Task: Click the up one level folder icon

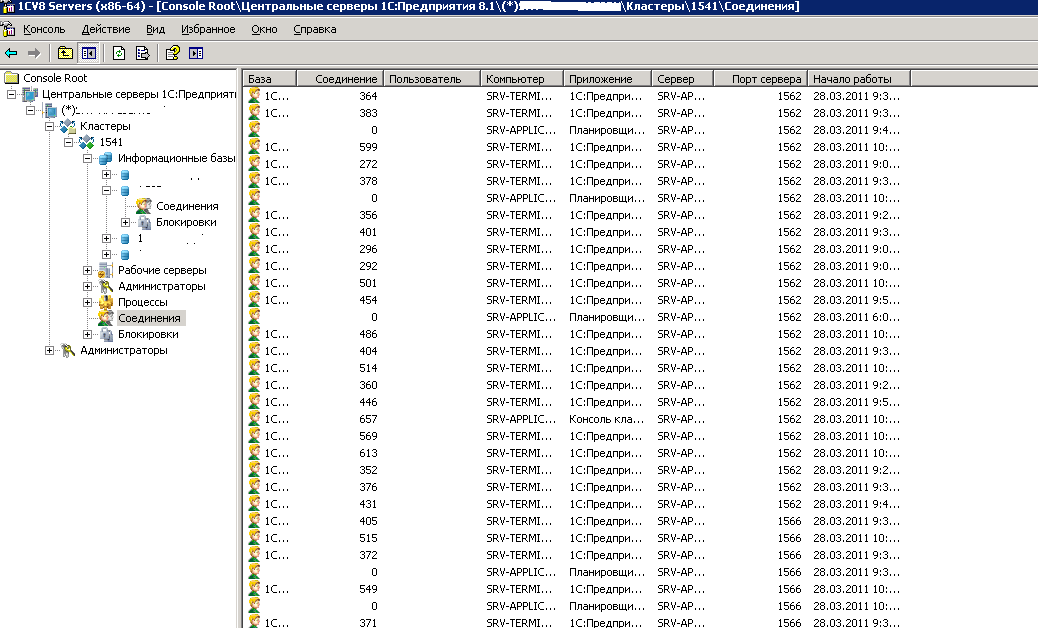Action: (x=65, y=53)
